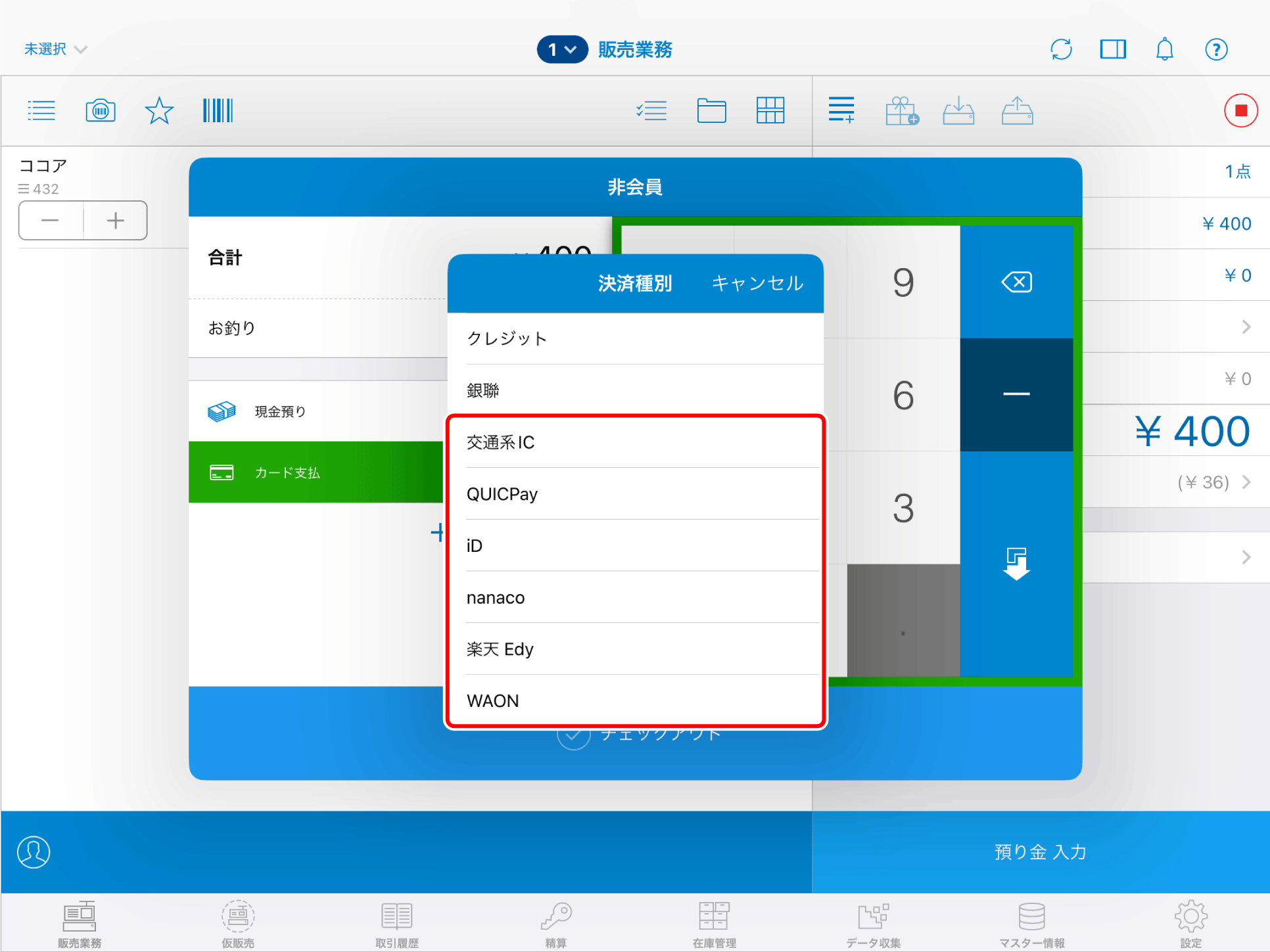Open favorites star icon
Screen dimensions: 1270x952
(x=158, y=110)
